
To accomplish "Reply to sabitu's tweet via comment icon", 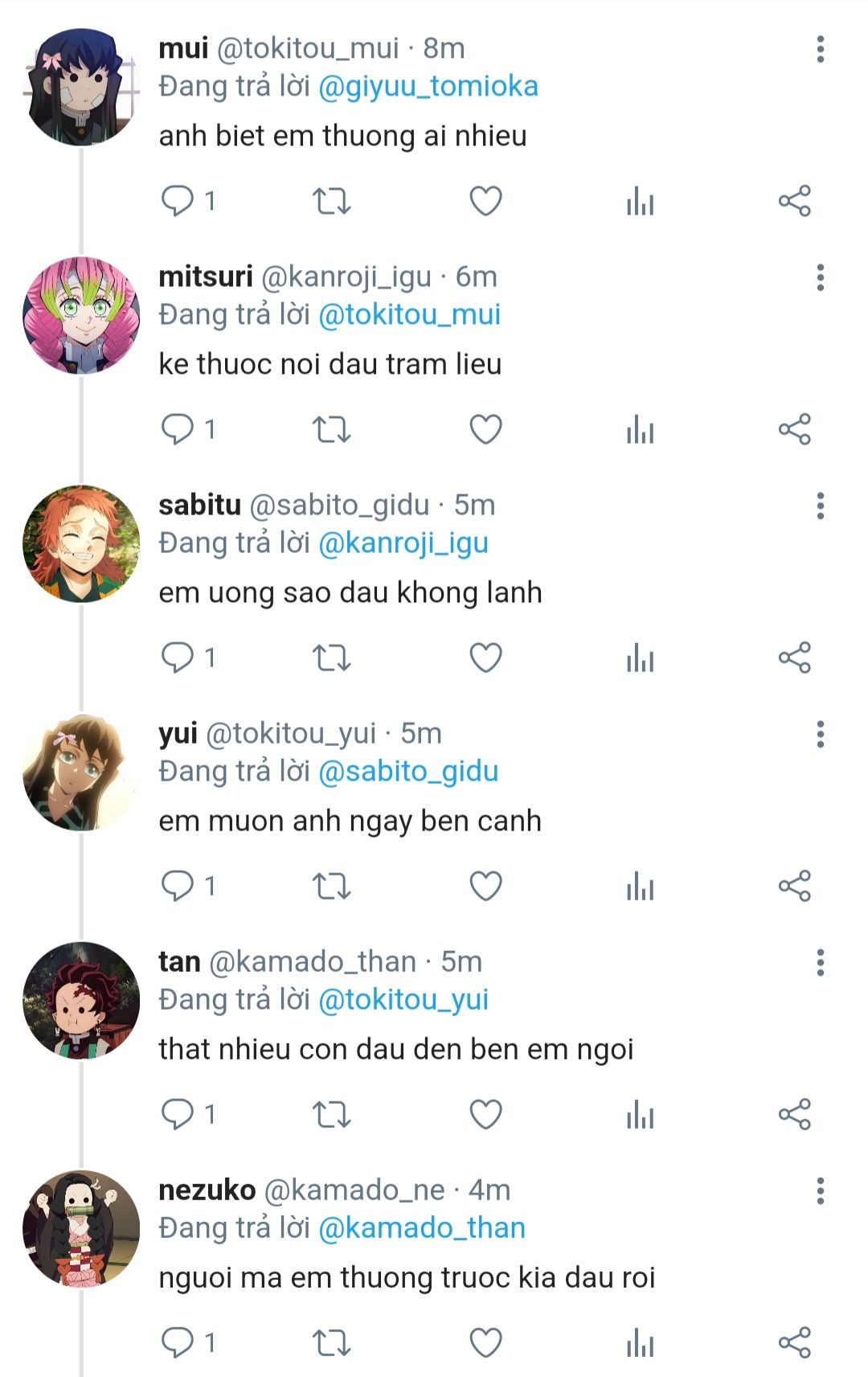I will 178,658.
